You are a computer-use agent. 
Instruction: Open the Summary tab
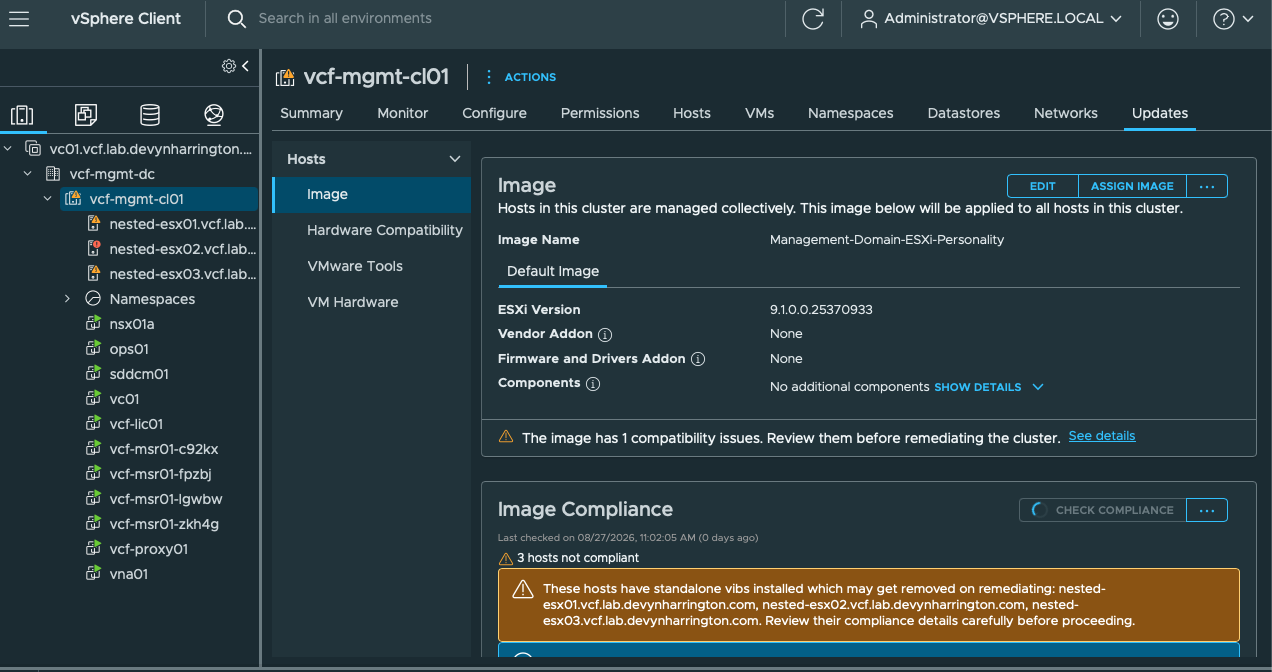(x=311, y=113)
